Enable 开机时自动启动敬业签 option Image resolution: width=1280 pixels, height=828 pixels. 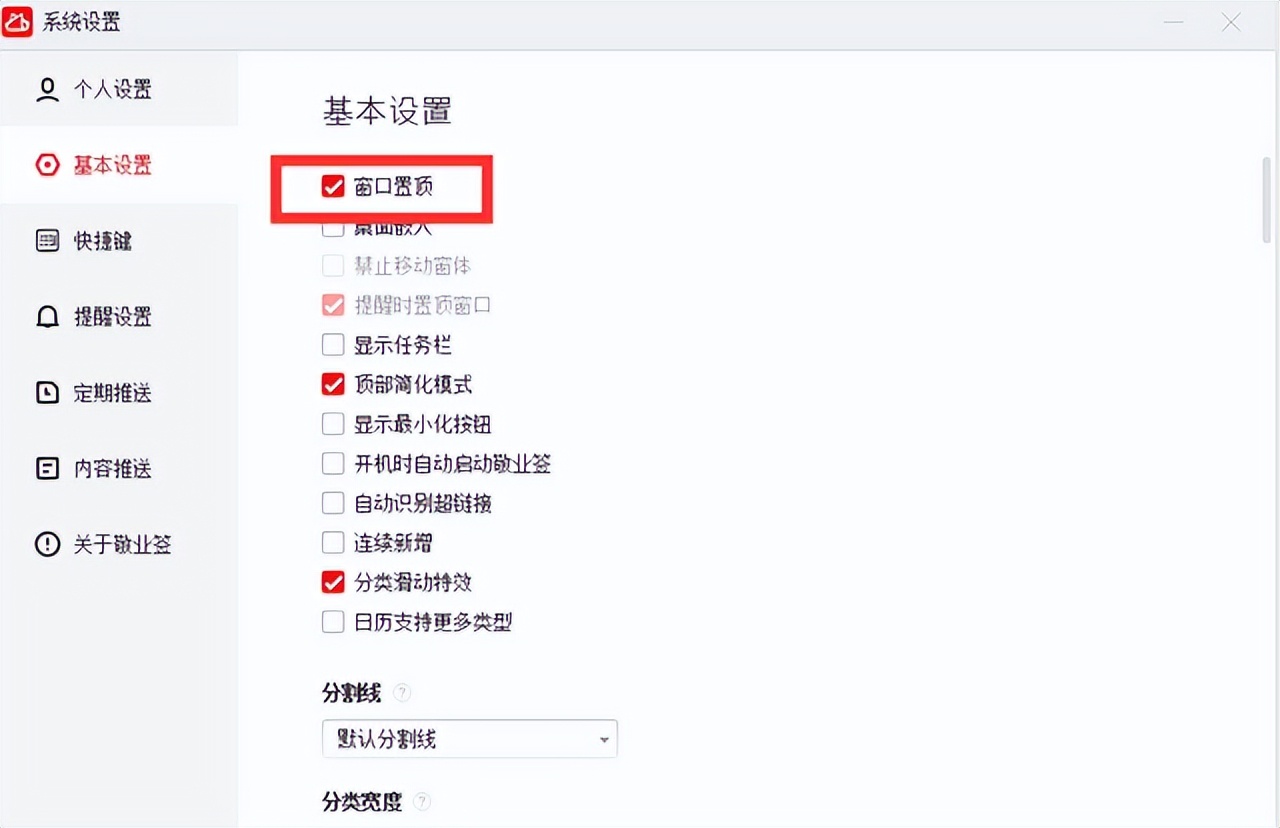pyautogui.click(x=333, y=464)
